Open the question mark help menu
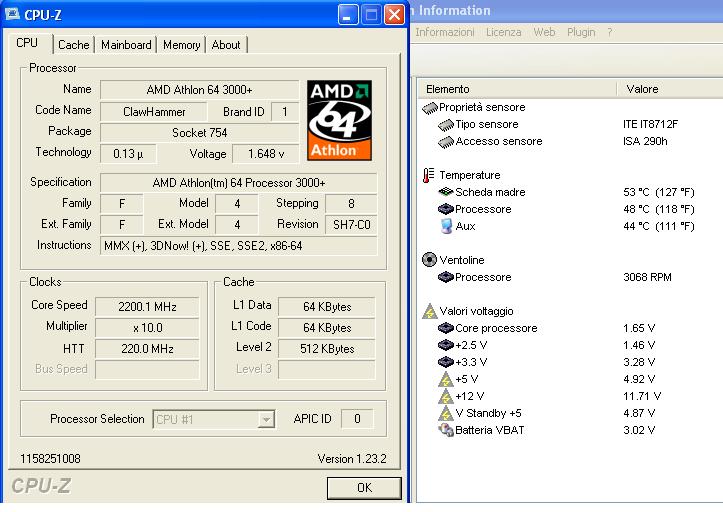 pyautogui.click(x=610, y=32)
